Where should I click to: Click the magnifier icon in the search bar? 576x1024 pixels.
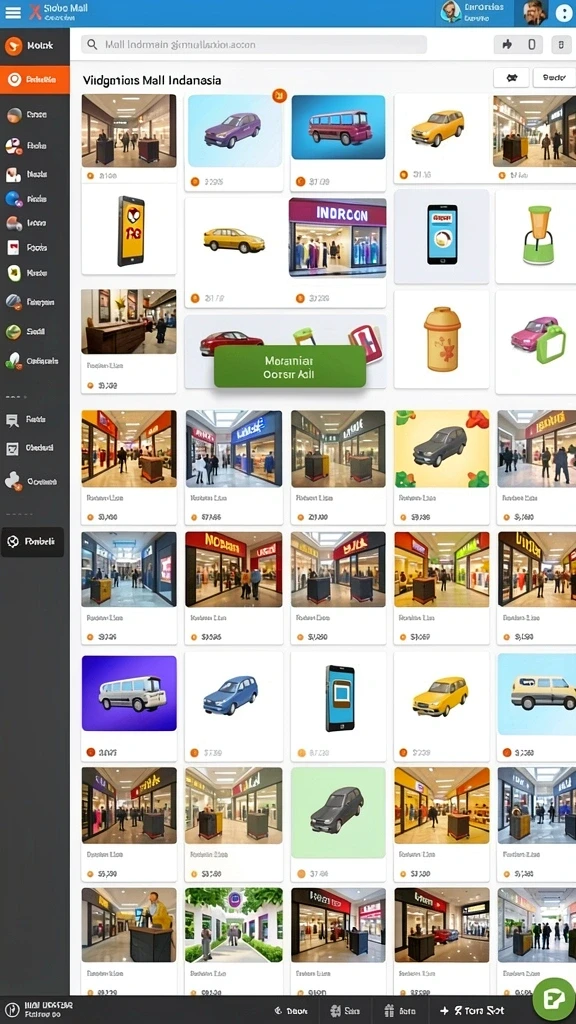pos(93,44)
